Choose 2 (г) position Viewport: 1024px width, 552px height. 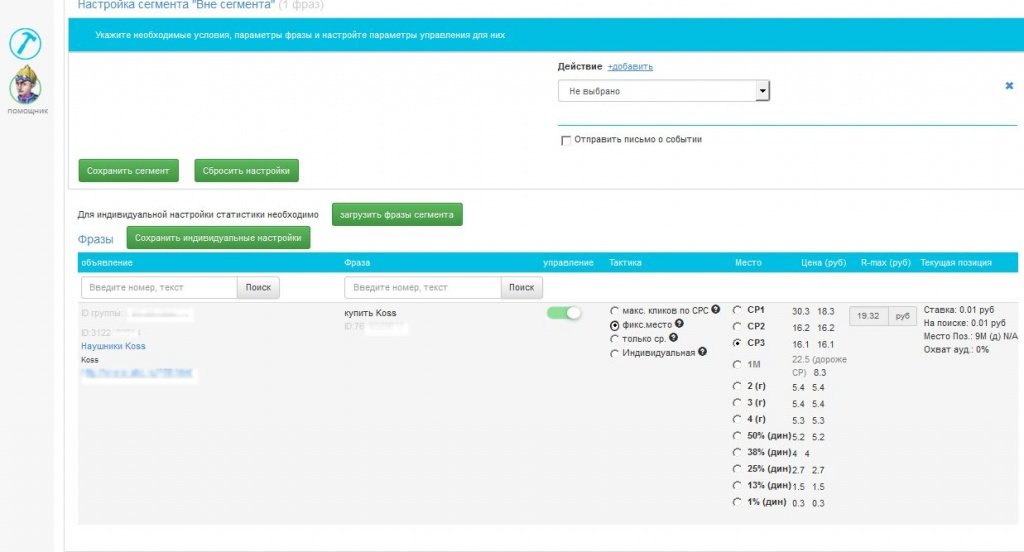pyautogui.click(x=737, y=386)
